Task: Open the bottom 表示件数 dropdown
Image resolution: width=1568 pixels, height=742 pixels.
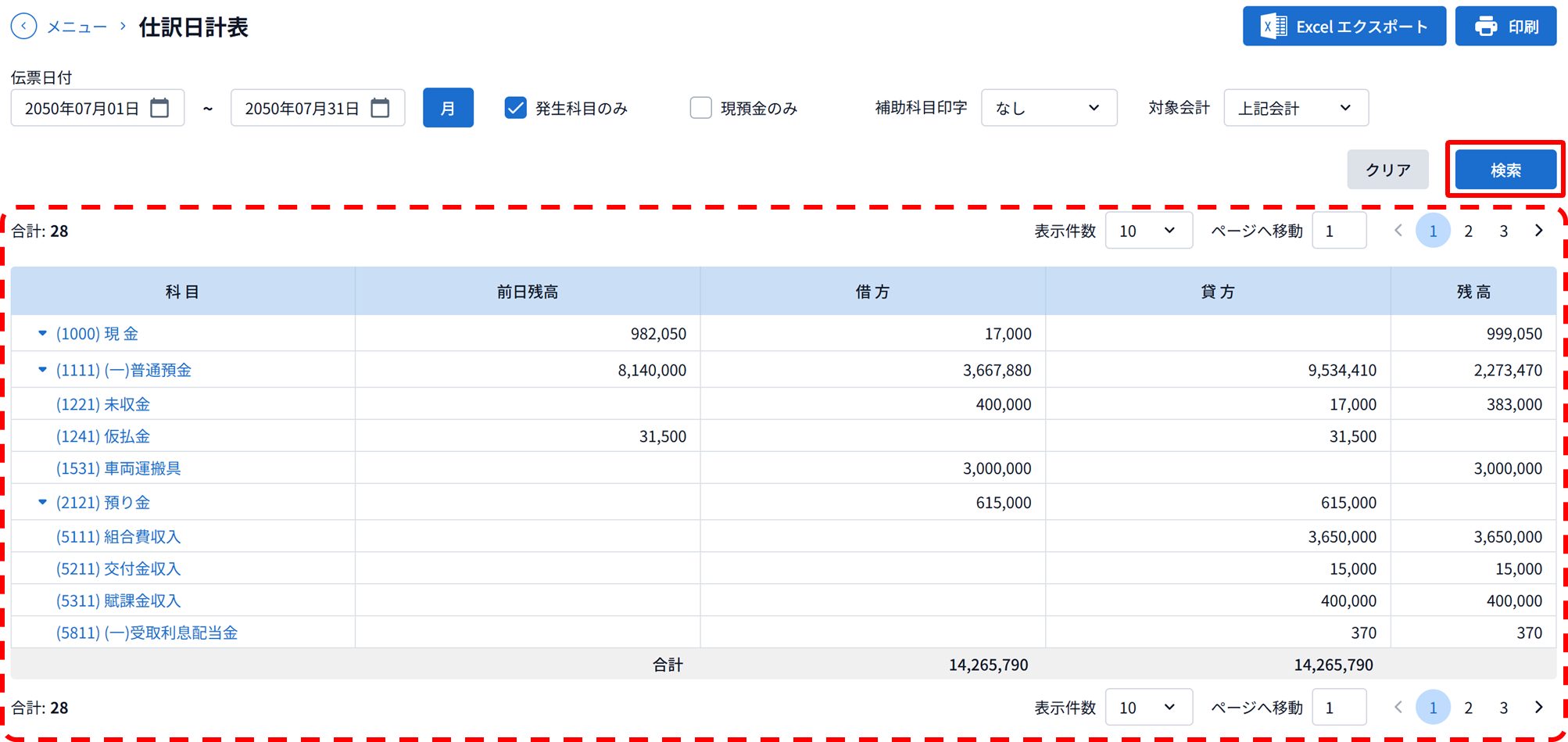Action: (1149, 708)
